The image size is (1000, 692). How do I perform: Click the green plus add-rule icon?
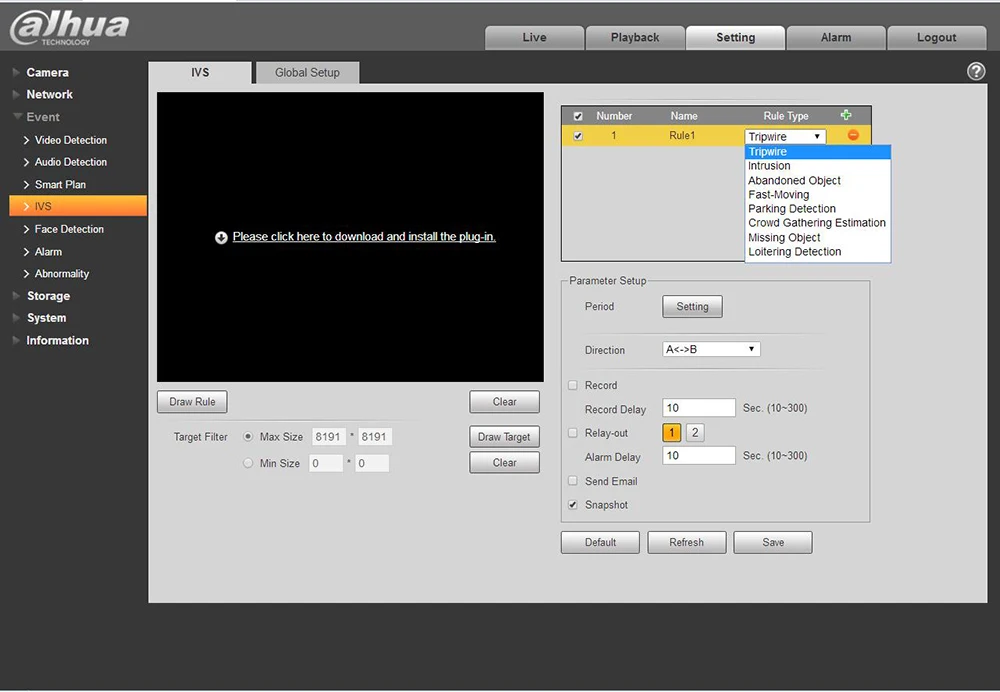(x=846, y=115)
